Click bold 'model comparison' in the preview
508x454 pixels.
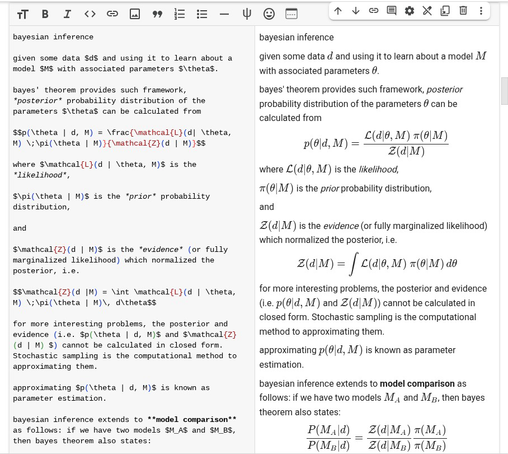(417, 384)
